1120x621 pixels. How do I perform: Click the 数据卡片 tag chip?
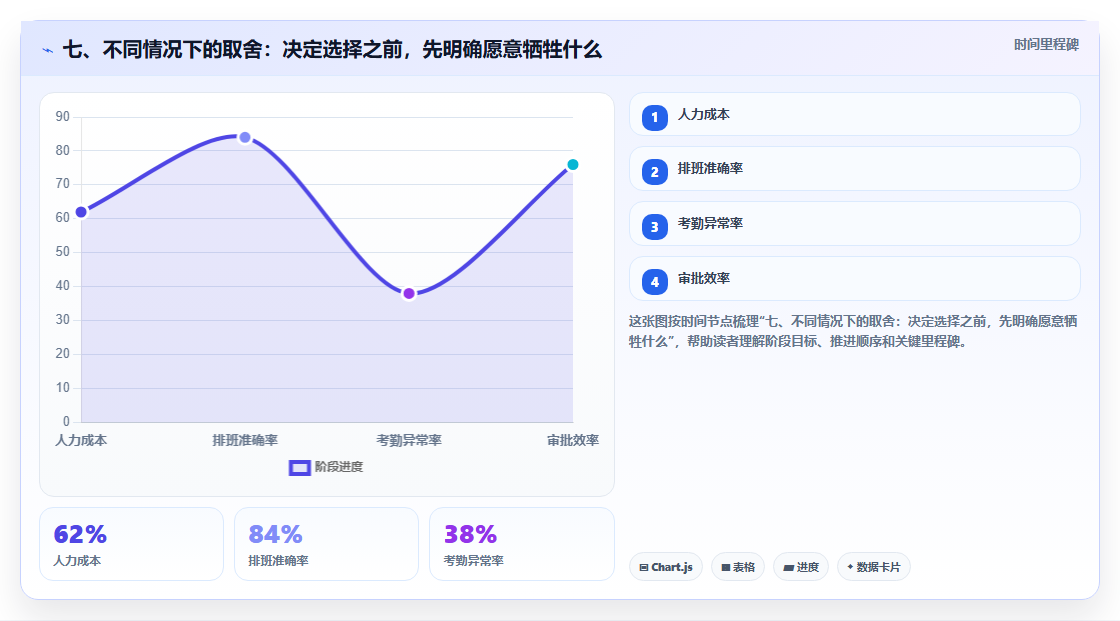[x=874, y=567]
